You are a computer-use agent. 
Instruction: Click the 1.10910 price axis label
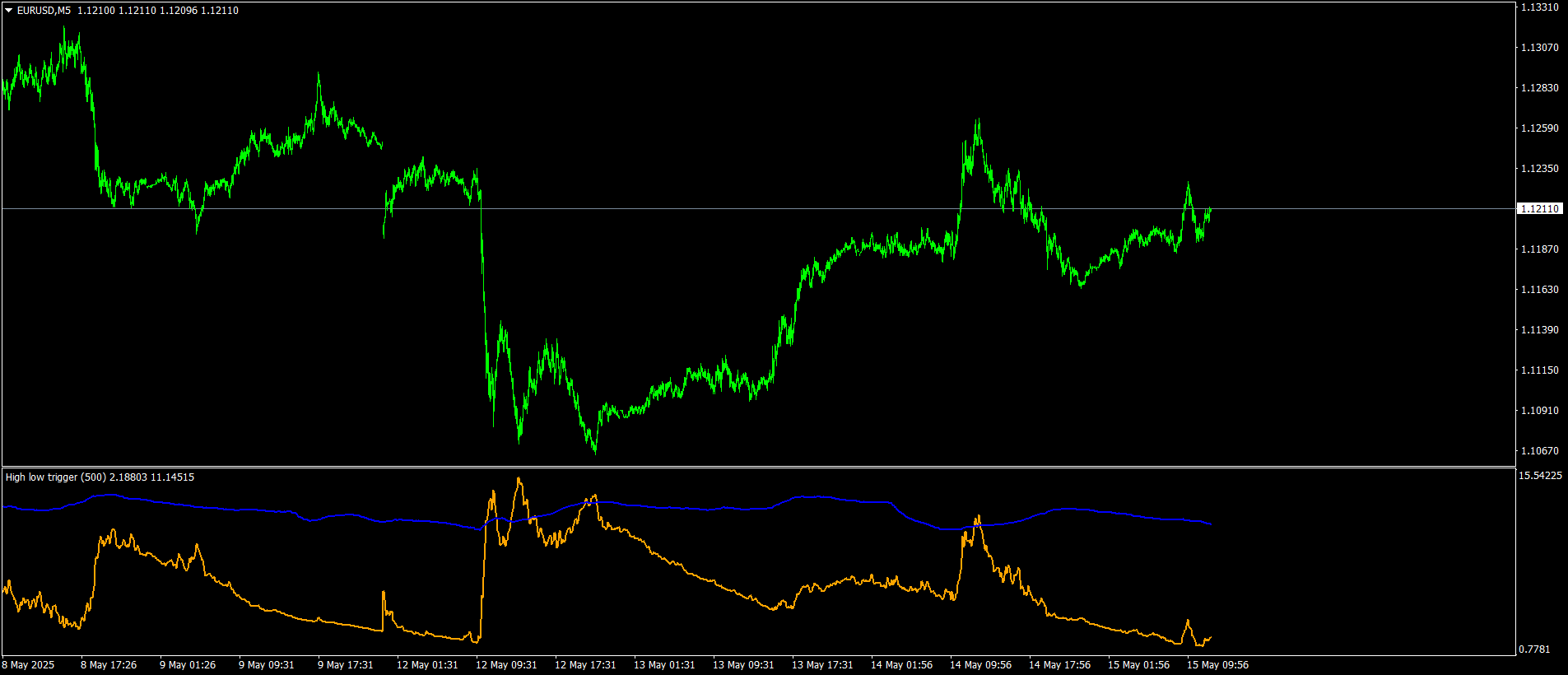[1539, 411]
